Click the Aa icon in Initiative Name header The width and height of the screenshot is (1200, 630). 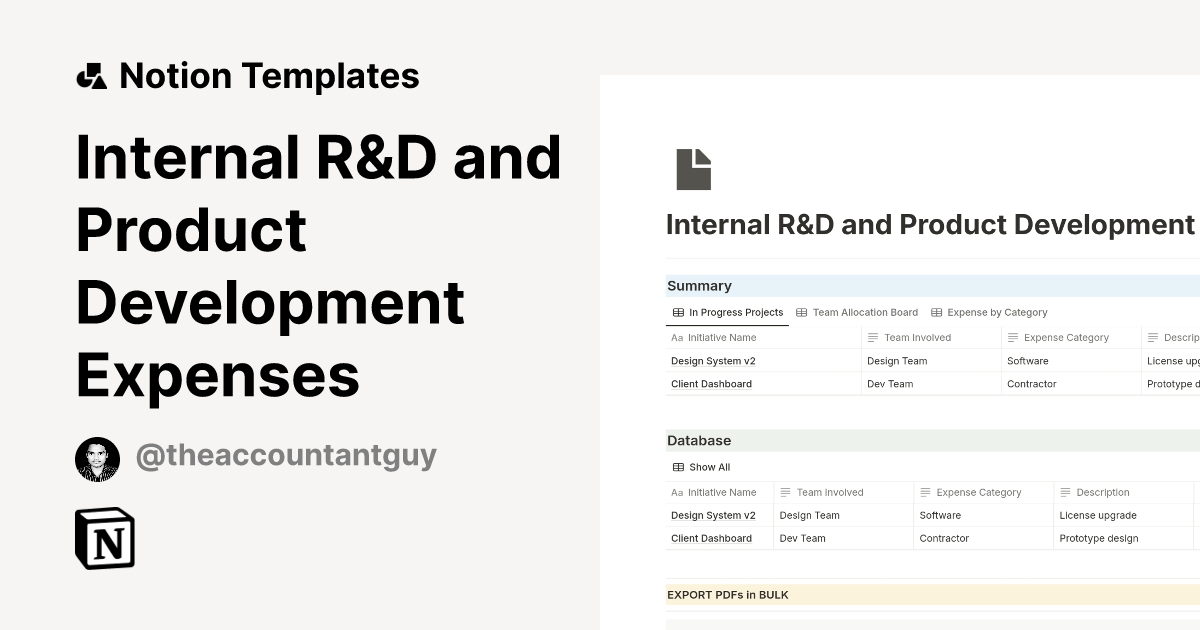(676, 338)
